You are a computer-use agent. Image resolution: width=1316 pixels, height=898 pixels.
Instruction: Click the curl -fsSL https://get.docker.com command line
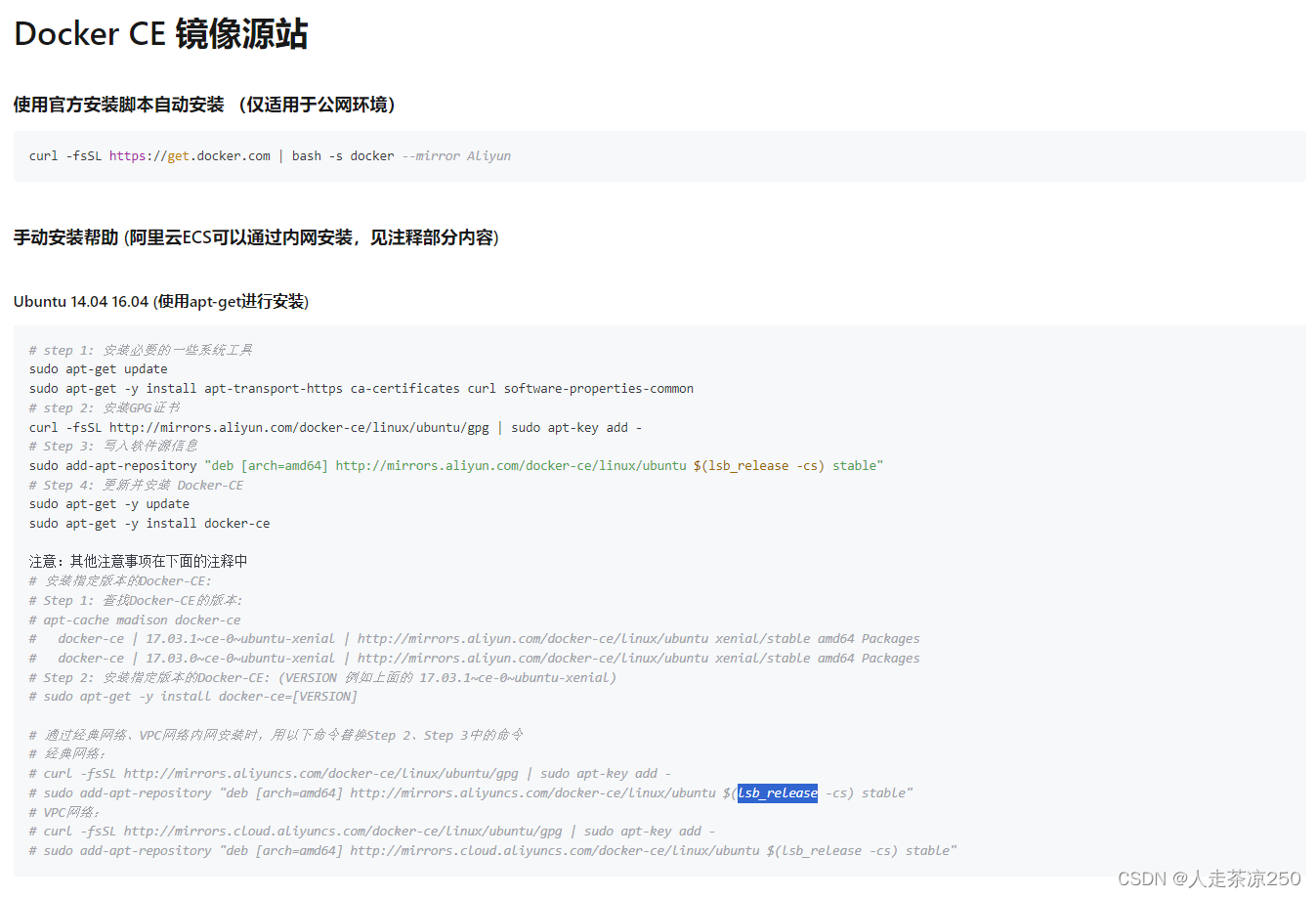264,155
